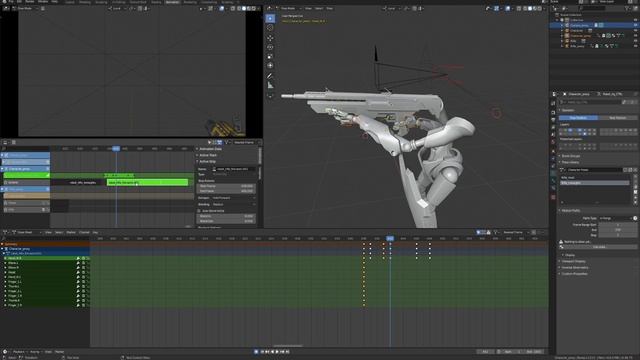Select the Scale tool in viewport toolbar
This screenshot has height=360, width=640.
270,56
